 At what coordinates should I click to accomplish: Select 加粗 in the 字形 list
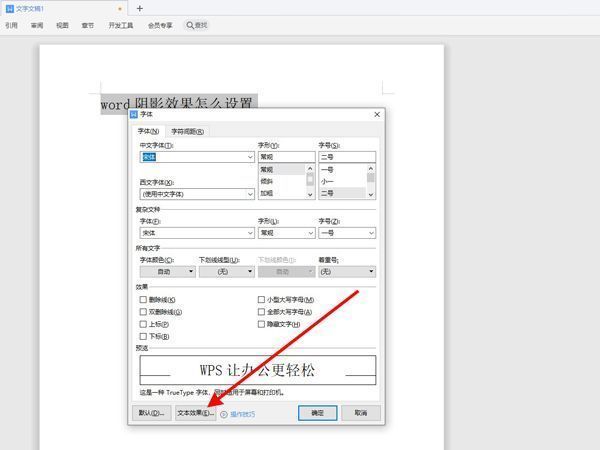pyautogui.click(x=282, y=193)
